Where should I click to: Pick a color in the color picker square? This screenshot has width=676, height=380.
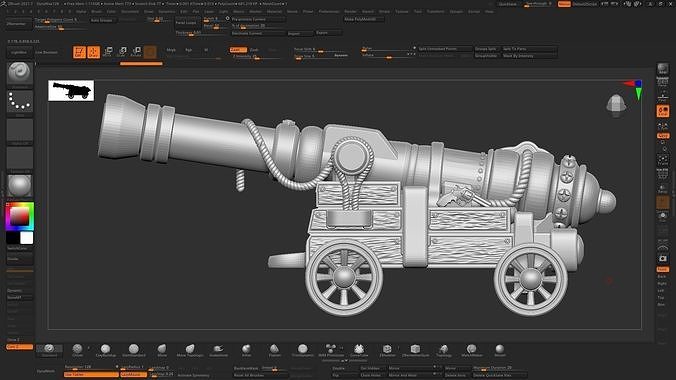tap(20, 217)
